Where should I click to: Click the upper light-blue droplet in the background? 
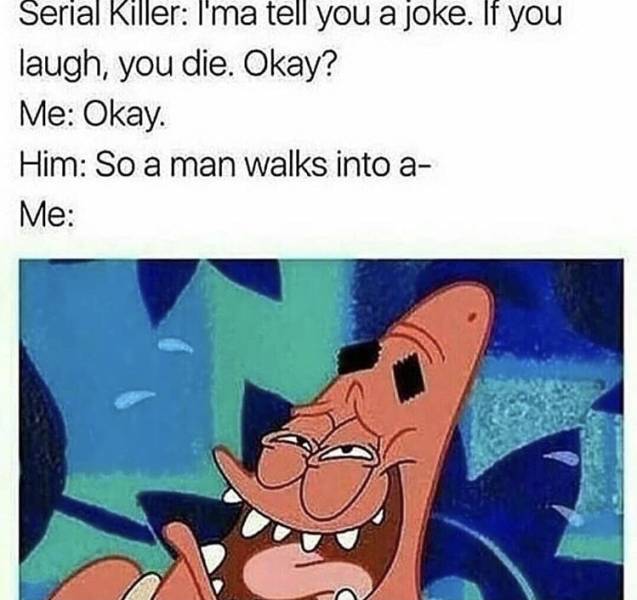(x=176, y=346)
